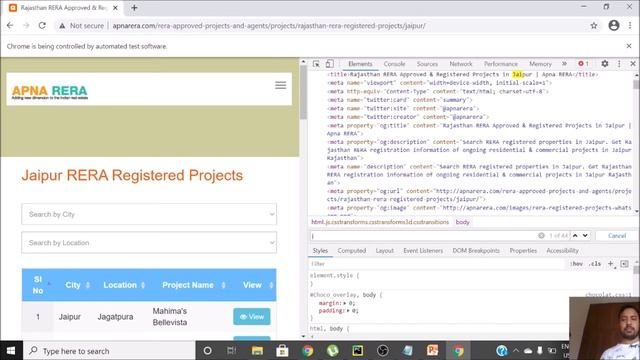The width and height of the screenshot is (640, 360).
Task: Open PowerPoint from the taskbar
Action: (x=432, y=351)
